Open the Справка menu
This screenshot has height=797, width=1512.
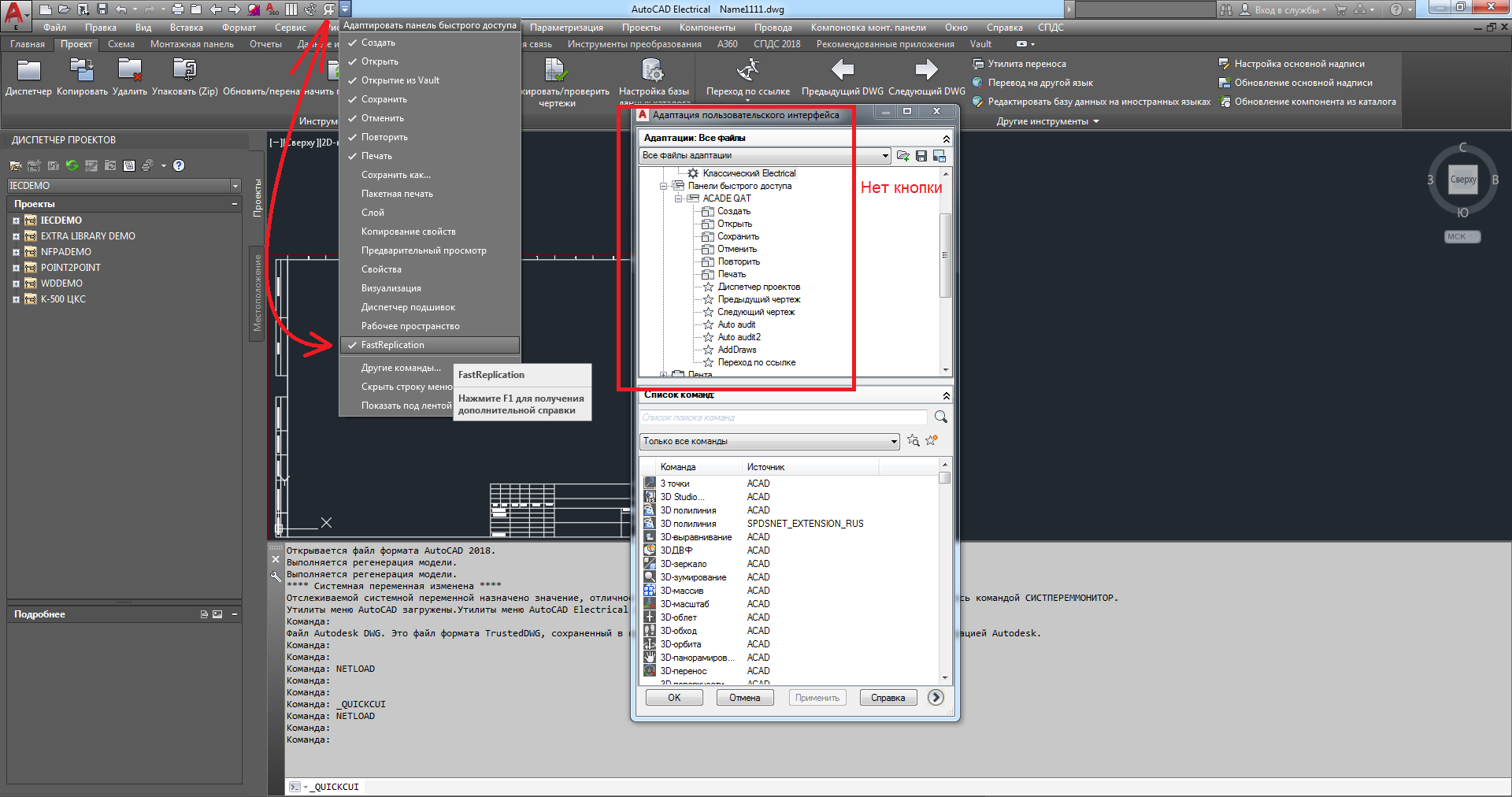[1005, 28]
